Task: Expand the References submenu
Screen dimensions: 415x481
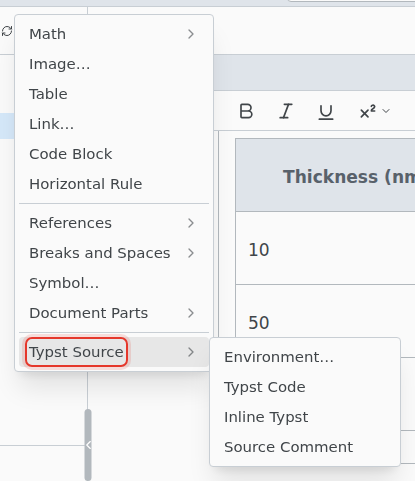Action: pos(114,223)
